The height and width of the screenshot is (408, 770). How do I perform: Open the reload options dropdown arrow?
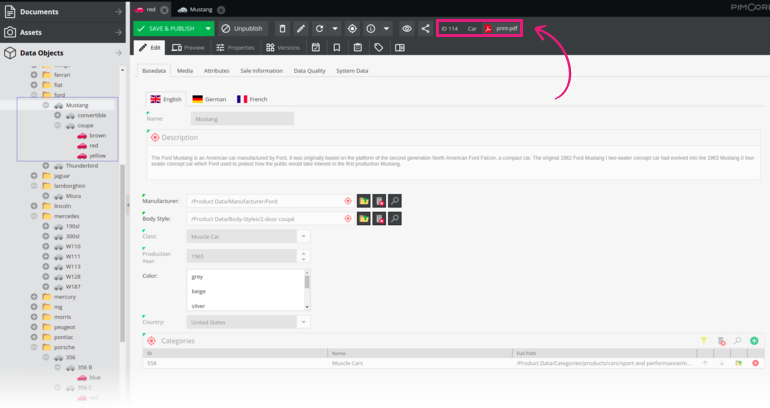pos(335,28)
